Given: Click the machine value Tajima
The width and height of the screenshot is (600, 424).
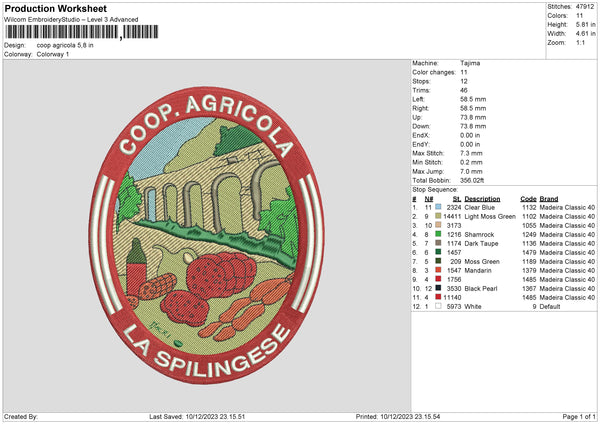Looking at the screenshot, I should pyautogui.click(x=470, y=63).
